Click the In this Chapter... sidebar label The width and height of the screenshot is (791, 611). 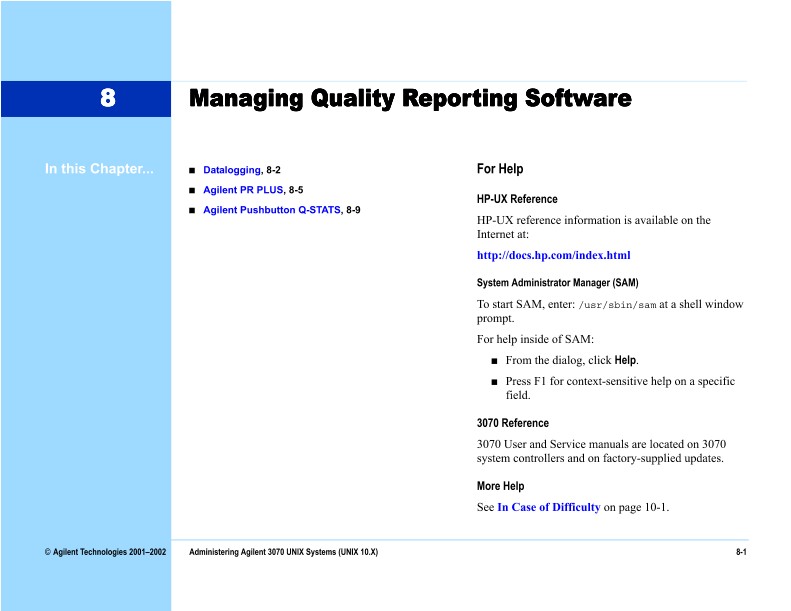click(99, 169)
